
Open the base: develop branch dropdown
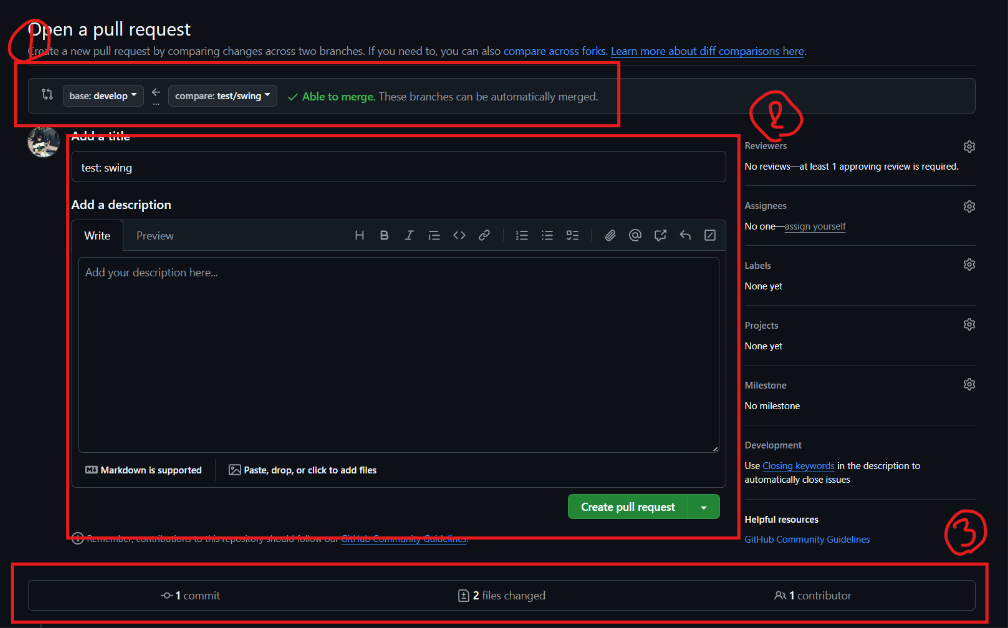point(103,96)
